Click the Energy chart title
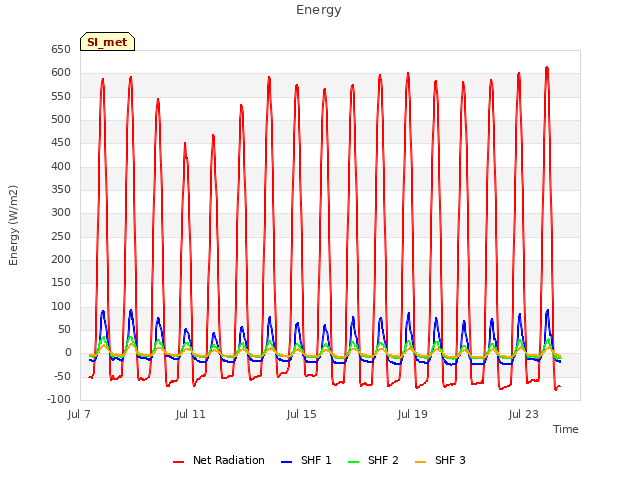The height and width of the screenshot is (480, 640). pyautogui.click(x=319, y=10)
